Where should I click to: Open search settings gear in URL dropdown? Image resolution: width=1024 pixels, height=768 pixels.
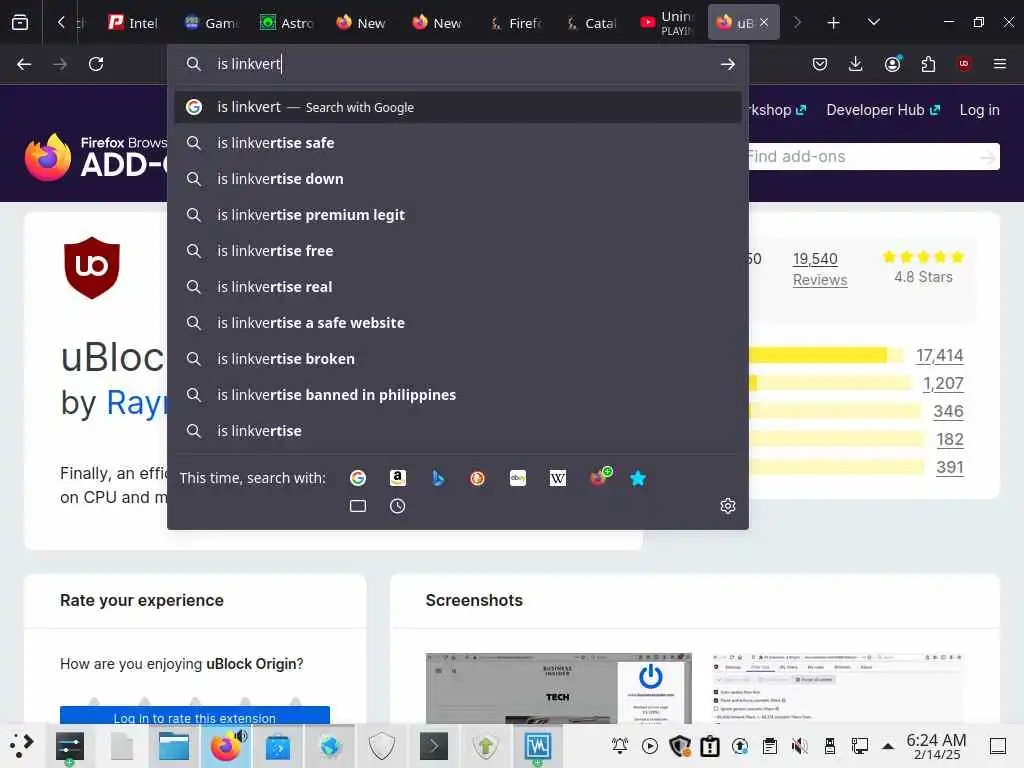pyautogui.click(x=728, y=506)
